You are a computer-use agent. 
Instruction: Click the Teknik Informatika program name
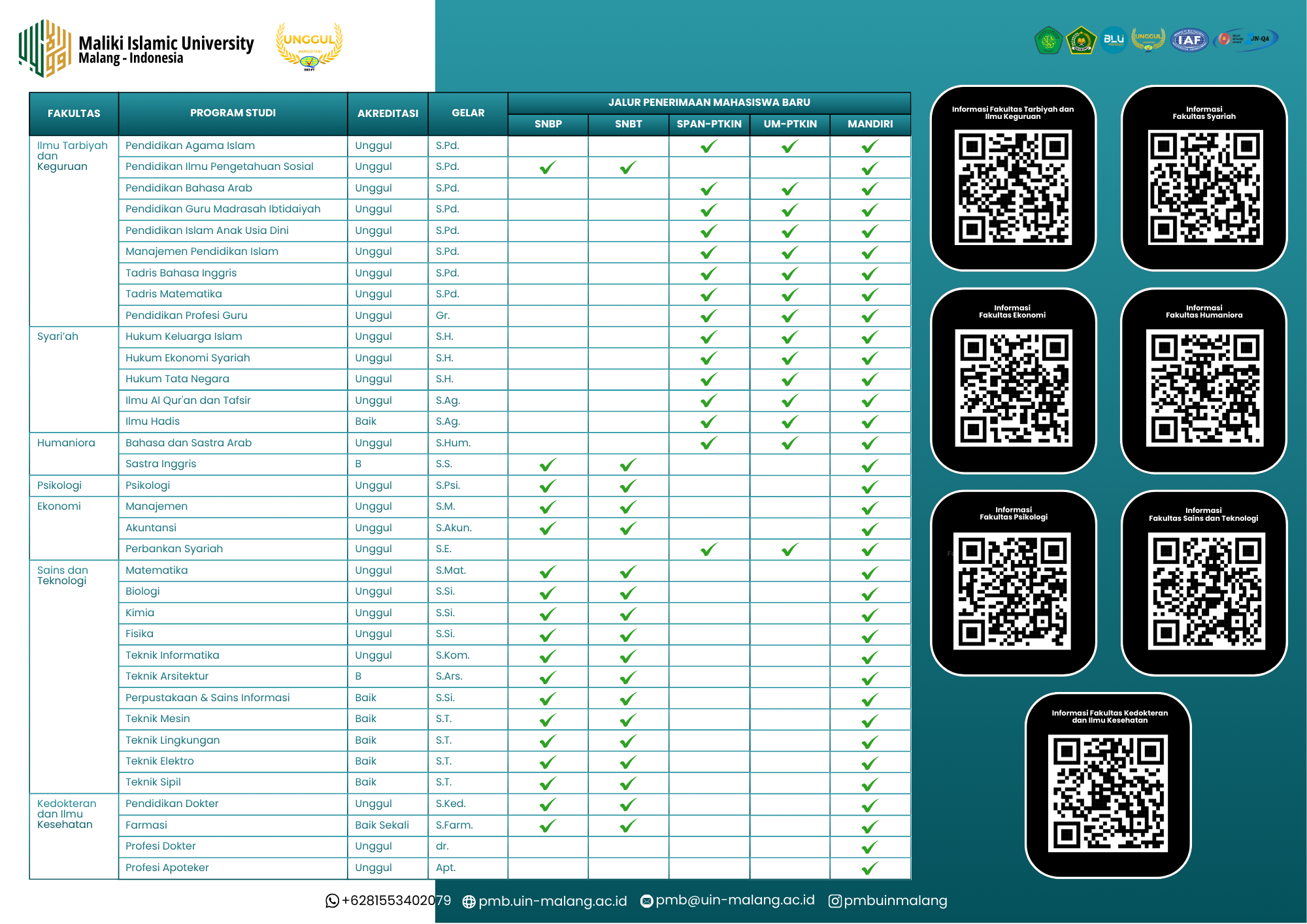172,655
